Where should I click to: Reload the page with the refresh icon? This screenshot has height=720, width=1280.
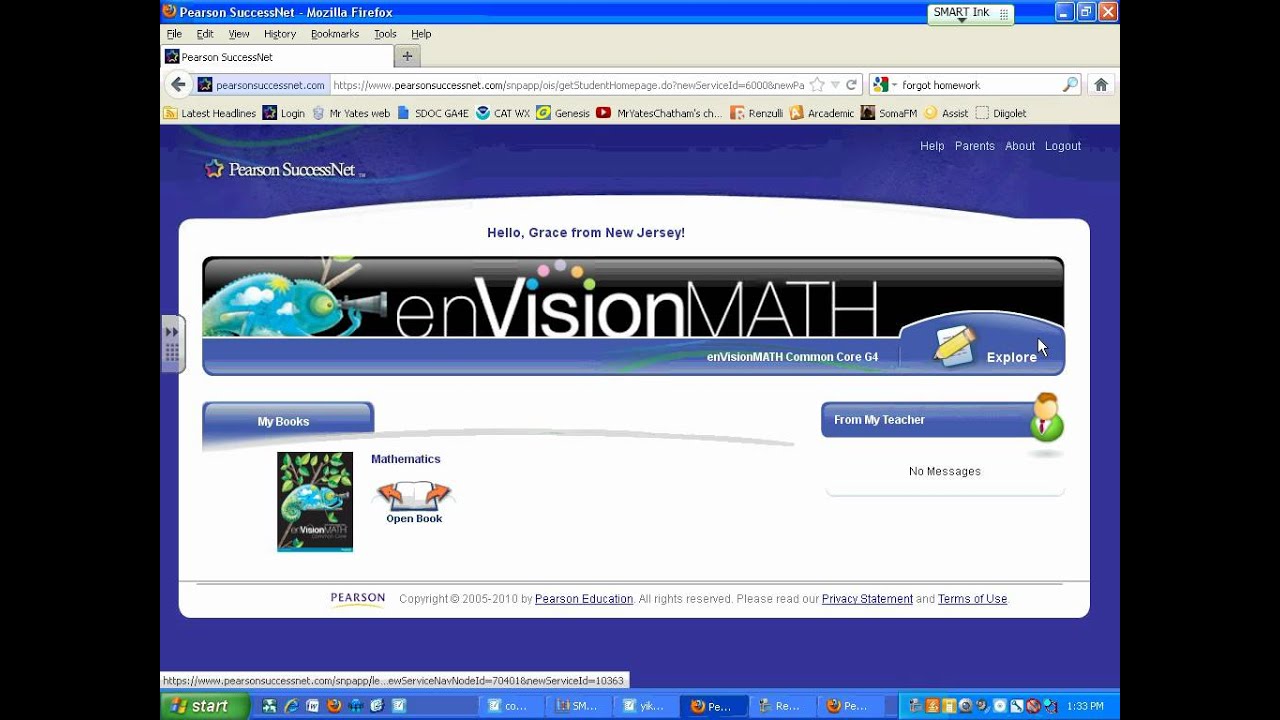tap(852, 85)
